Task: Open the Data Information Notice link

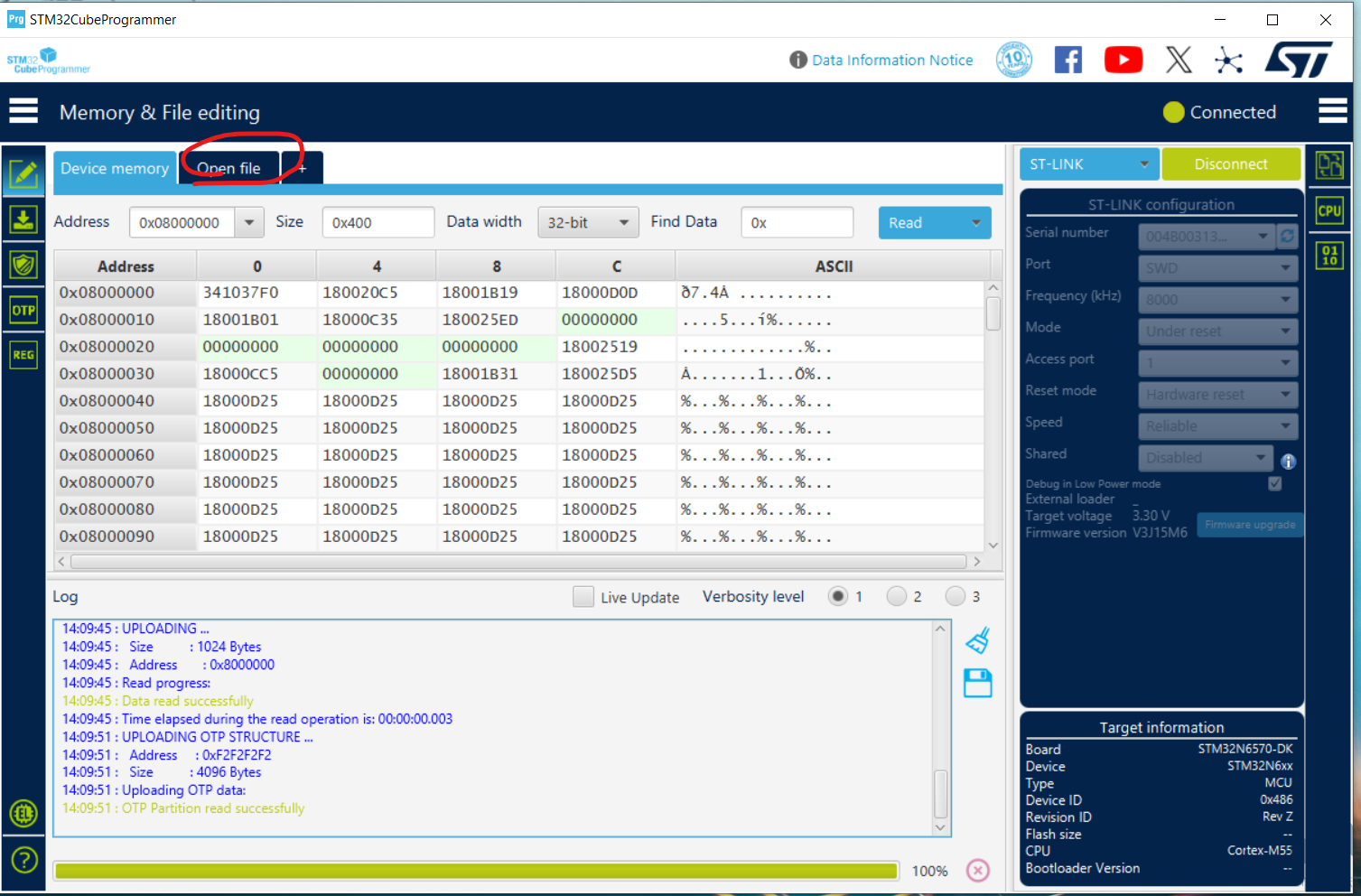Action: (x=892, y=59)
